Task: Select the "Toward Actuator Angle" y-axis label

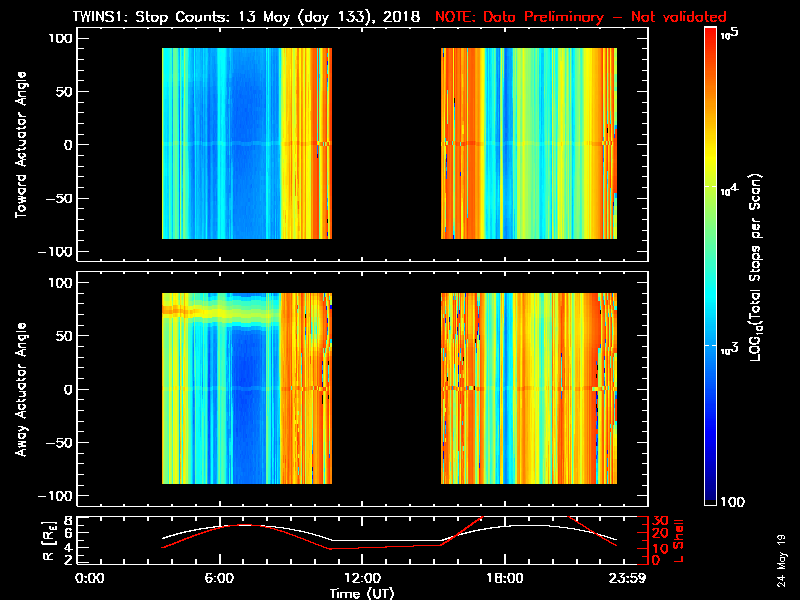Action: [20, 146]
